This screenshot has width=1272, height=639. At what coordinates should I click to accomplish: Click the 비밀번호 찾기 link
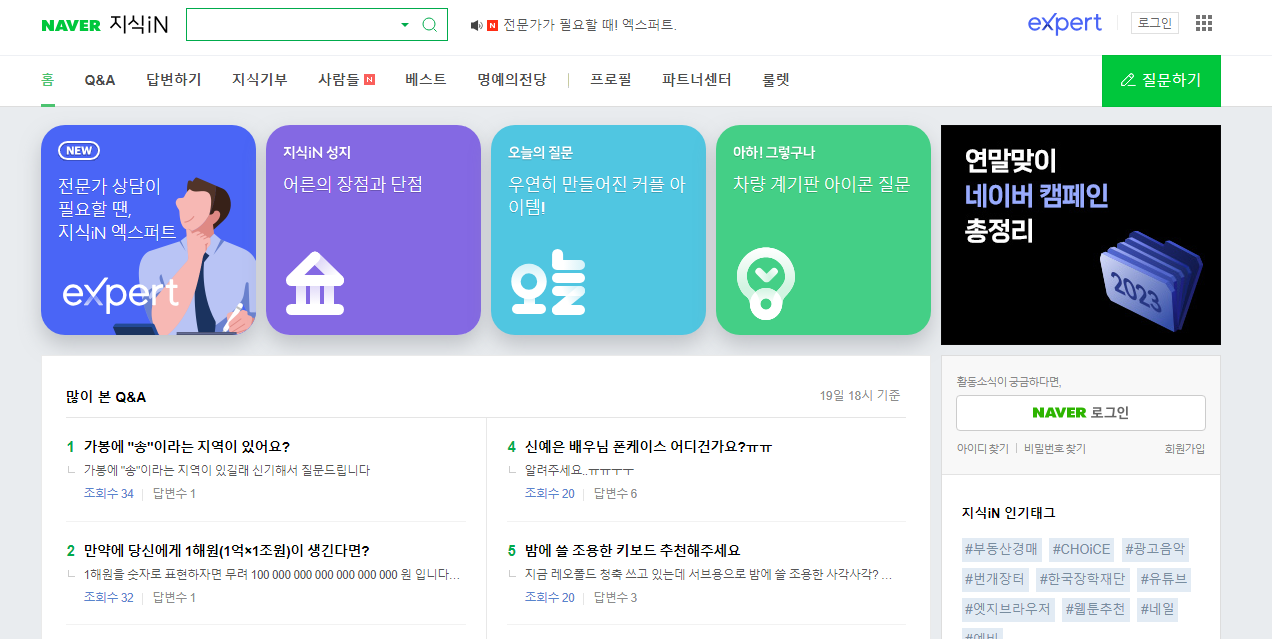point(1055,449)
